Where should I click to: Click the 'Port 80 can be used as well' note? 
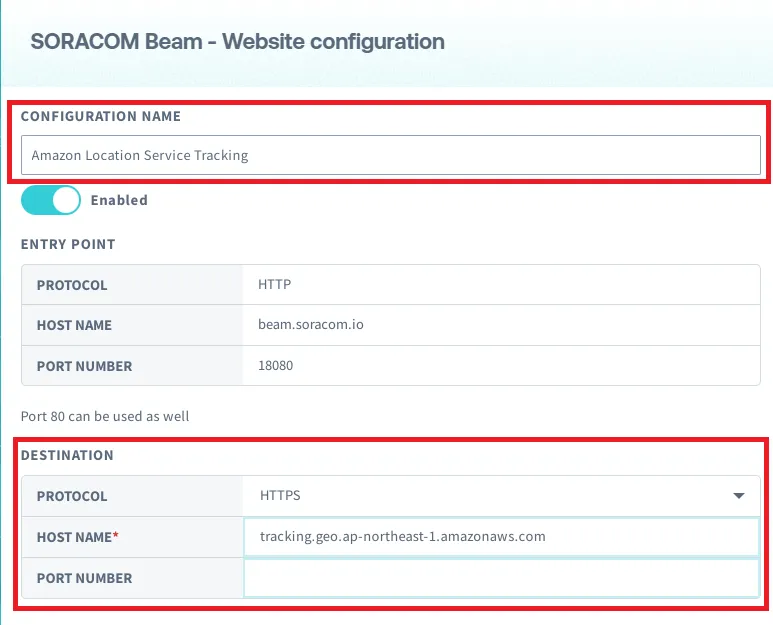pyautogui.click(x=105, y=416)
